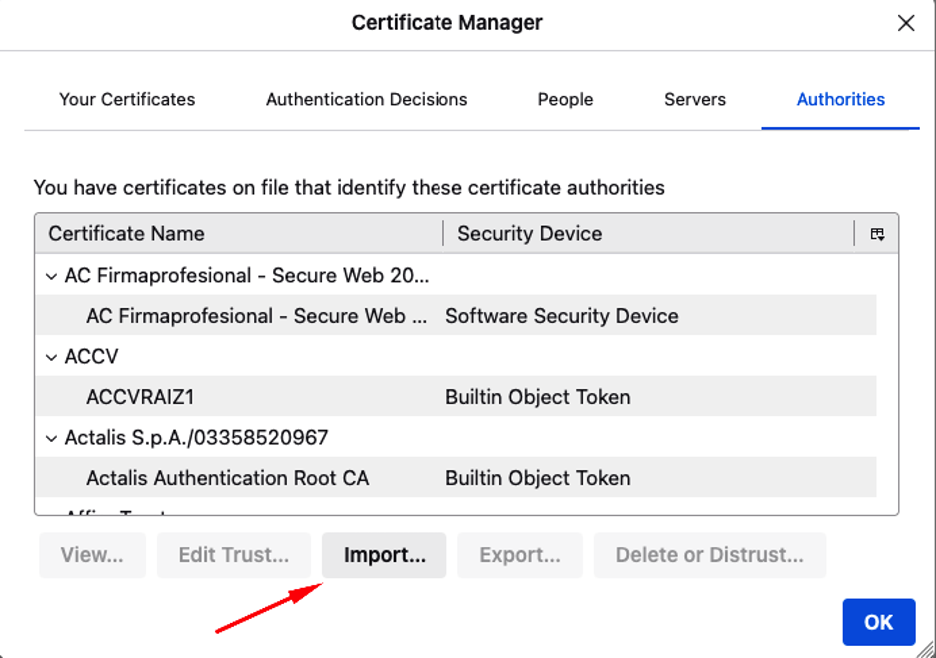Select the ACCV group row
This screenshot has width=936, height=658.
(x=456, y=356)
